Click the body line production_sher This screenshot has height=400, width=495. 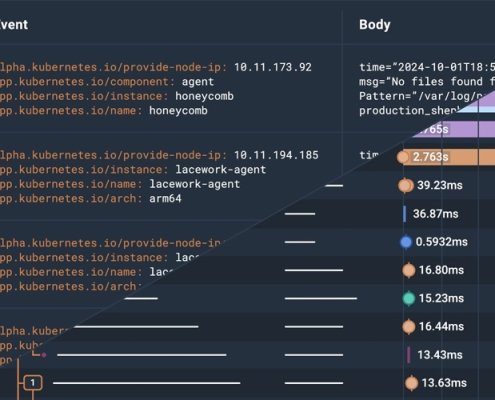tap(410, 111)
